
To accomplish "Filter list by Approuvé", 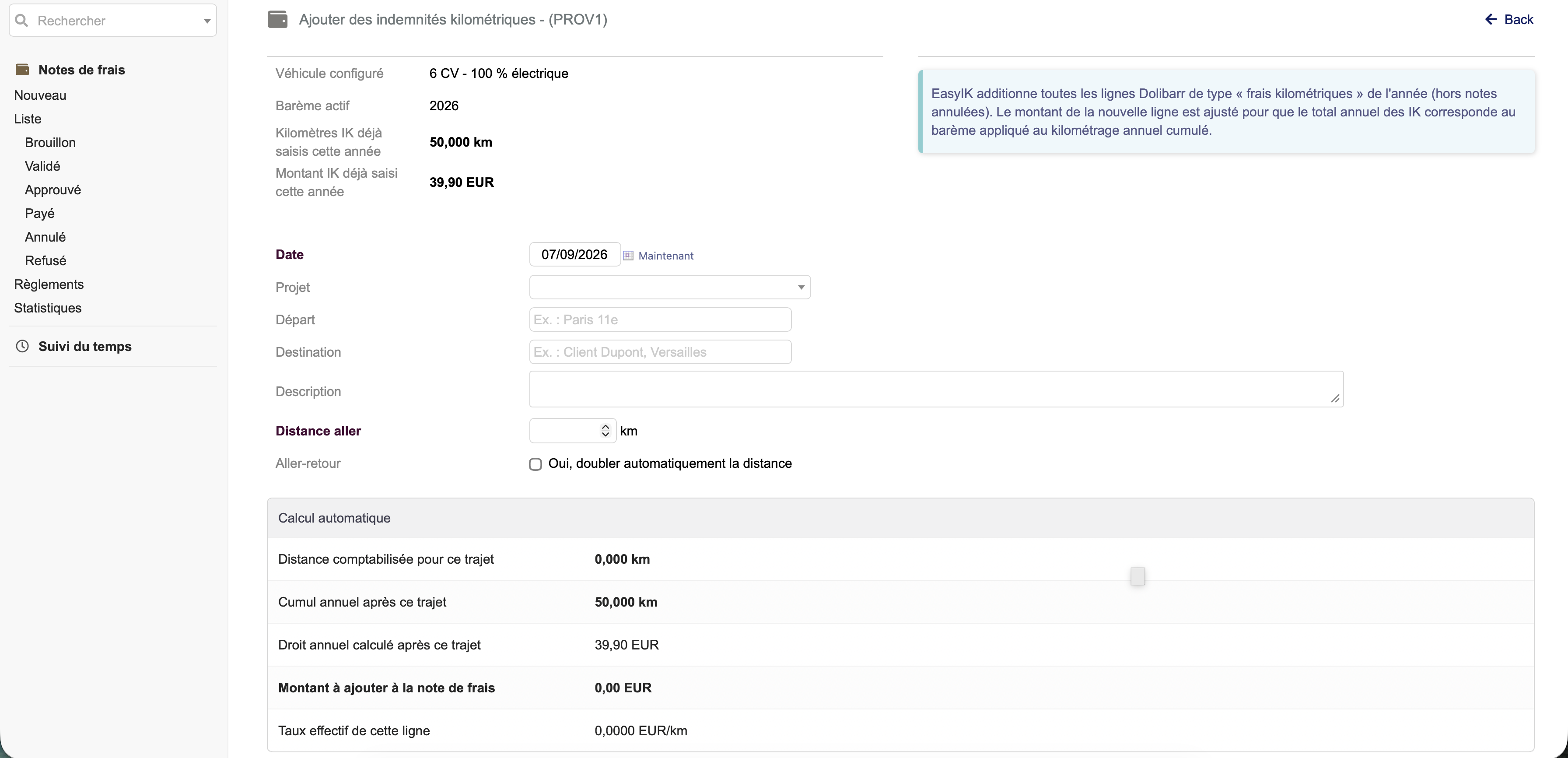I will tap(53, 190).
